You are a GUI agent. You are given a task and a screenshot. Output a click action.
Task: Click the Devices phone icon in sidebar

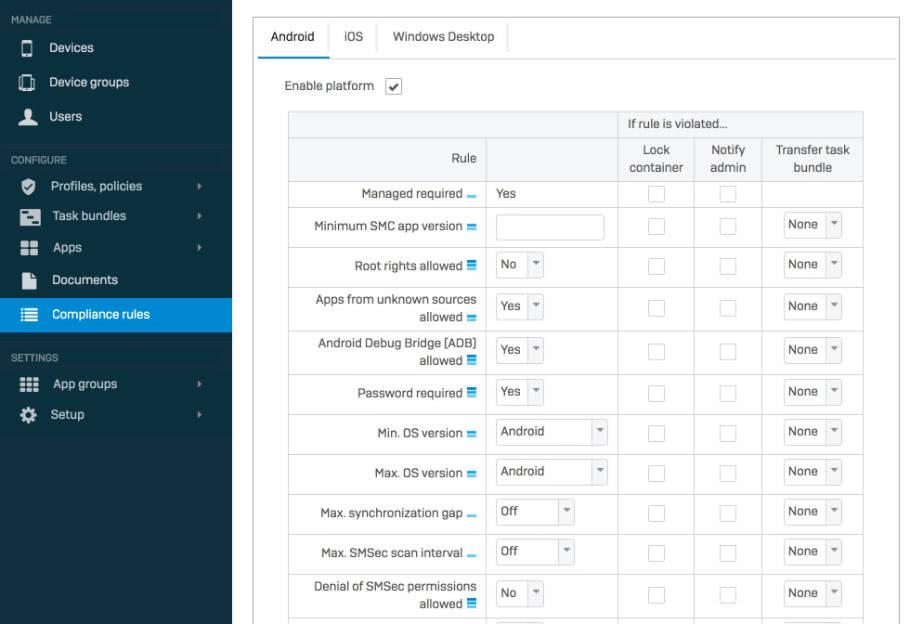(x=27, y=48)
